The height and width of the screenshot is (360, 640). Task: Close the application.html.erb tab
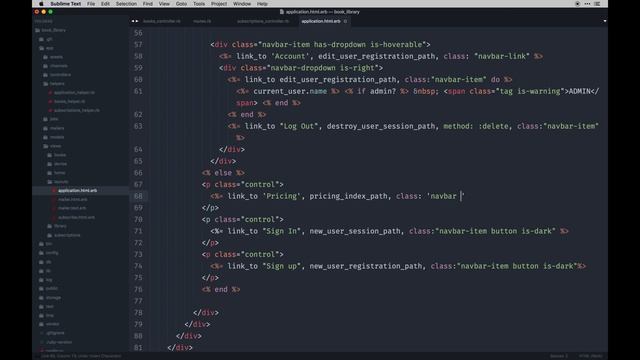345,21
